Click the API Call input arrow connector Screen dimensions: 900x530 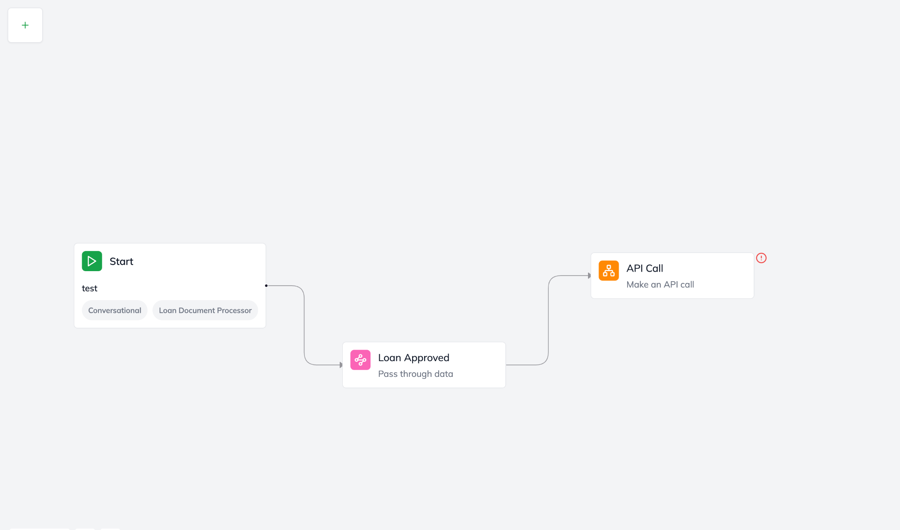pos(589,276)
